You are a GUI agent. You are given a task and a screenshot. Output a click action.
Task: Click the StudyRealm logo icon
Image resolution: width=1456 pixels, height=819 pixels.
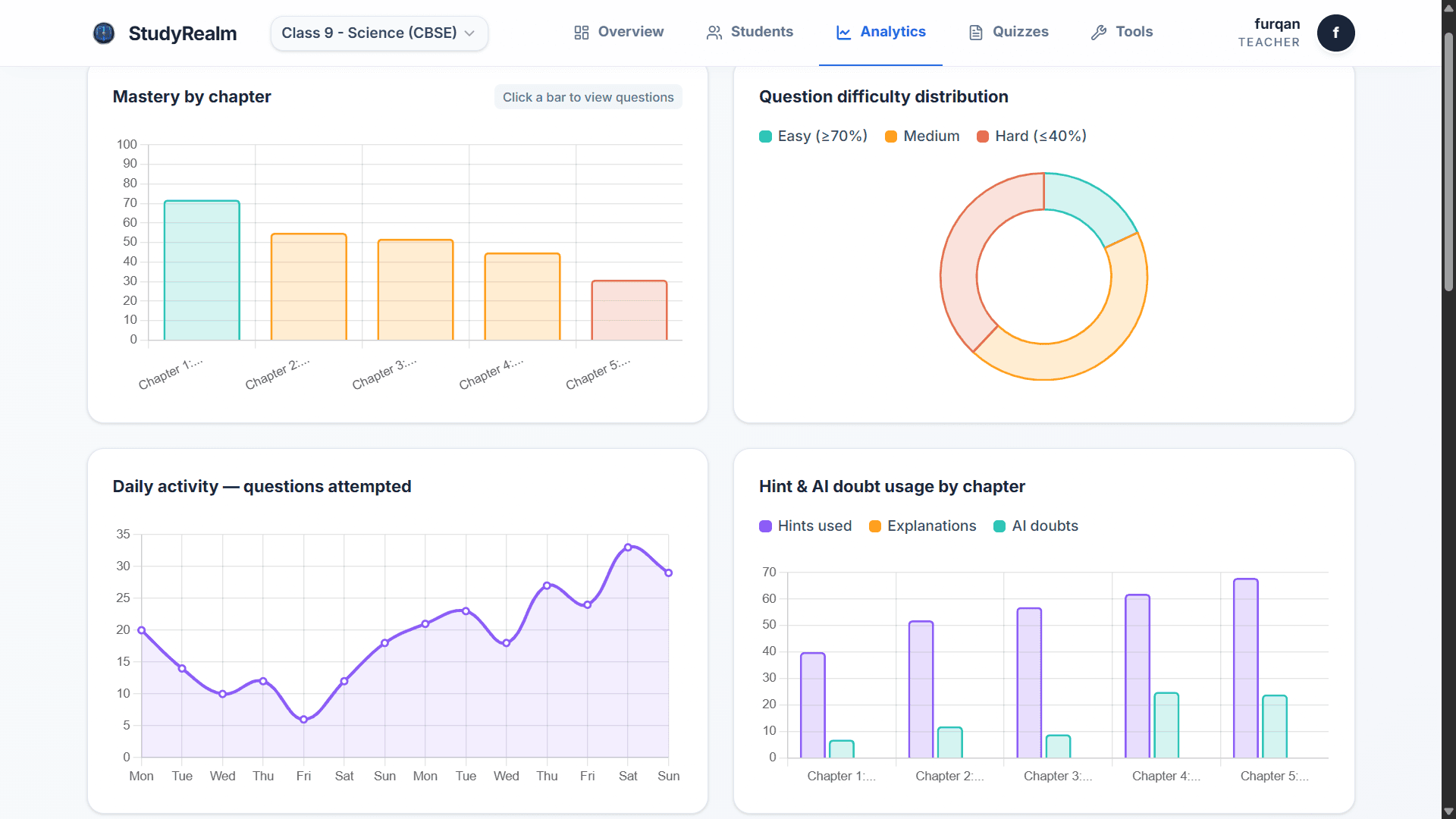[x=104, y=33]
